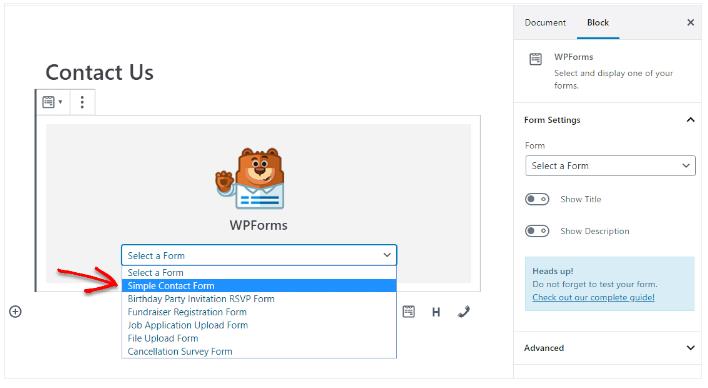Screen dimensions: 708x388
Task: Expand the Advanced panel
Action: pyautogui.click(x=690, y=348)
